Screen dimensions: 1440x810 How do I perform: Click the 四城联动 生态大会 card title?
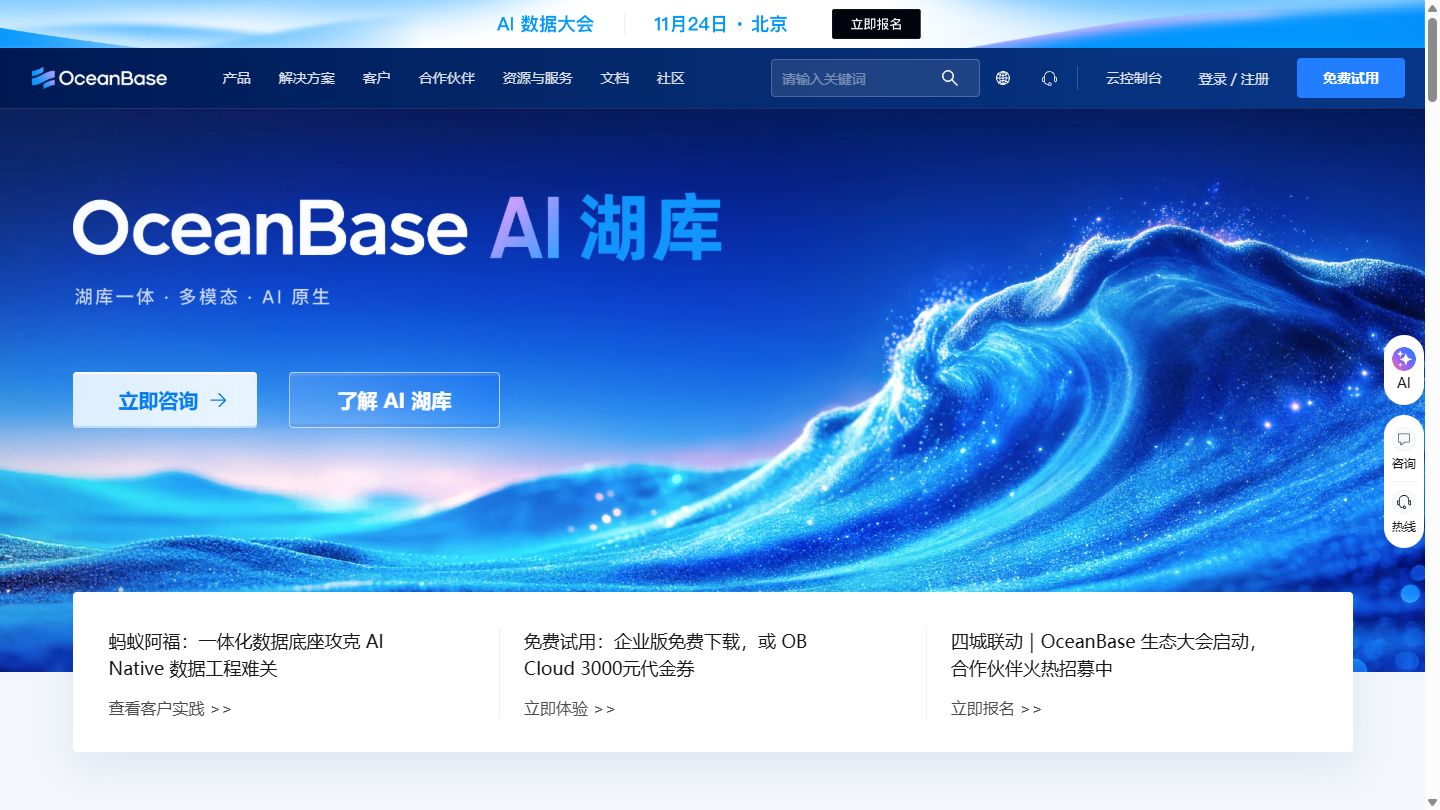1104,655
